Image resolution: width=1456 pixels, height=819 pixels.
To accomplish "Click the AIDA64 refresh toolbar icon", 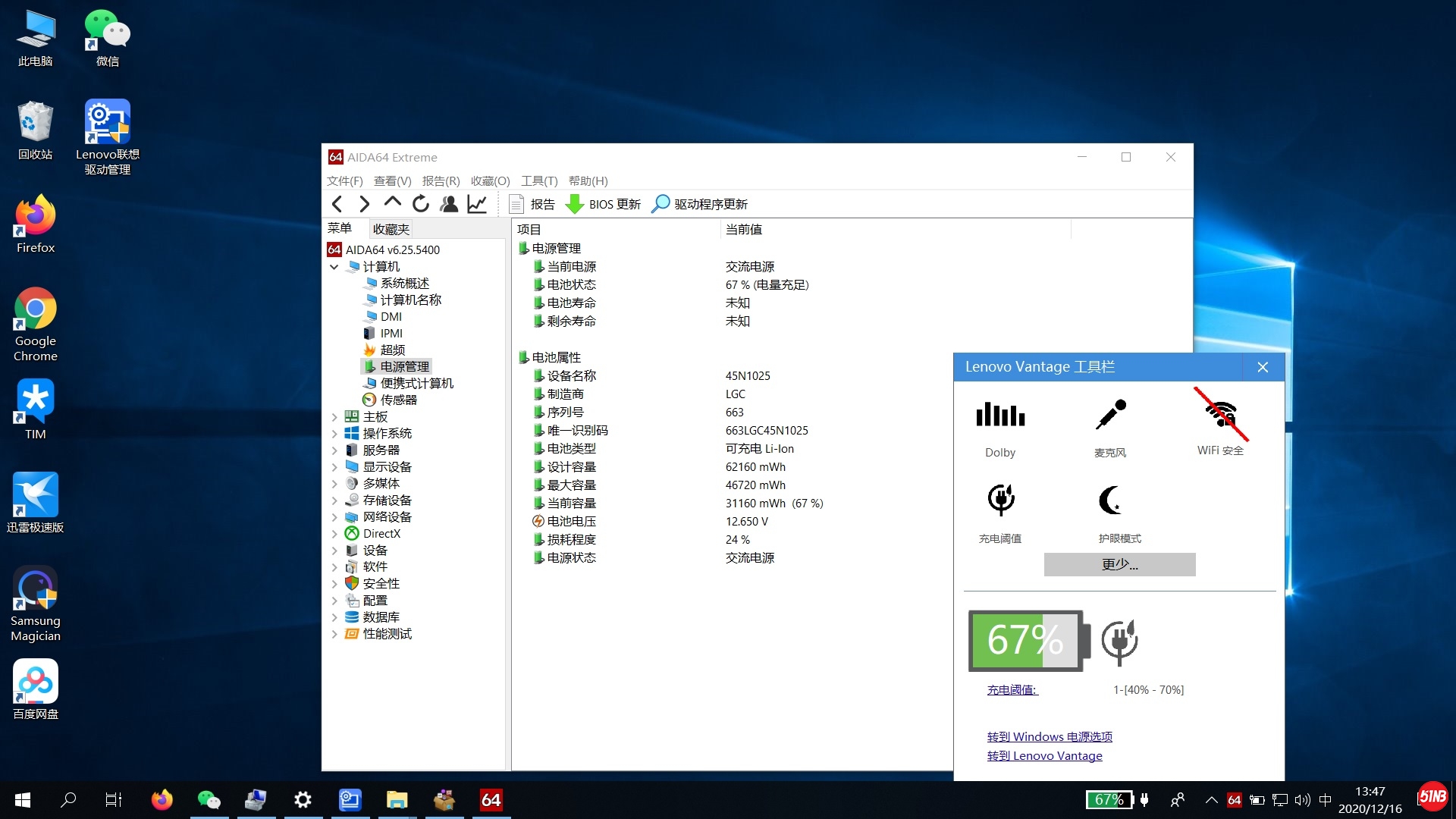I will (x=420, y=204).
